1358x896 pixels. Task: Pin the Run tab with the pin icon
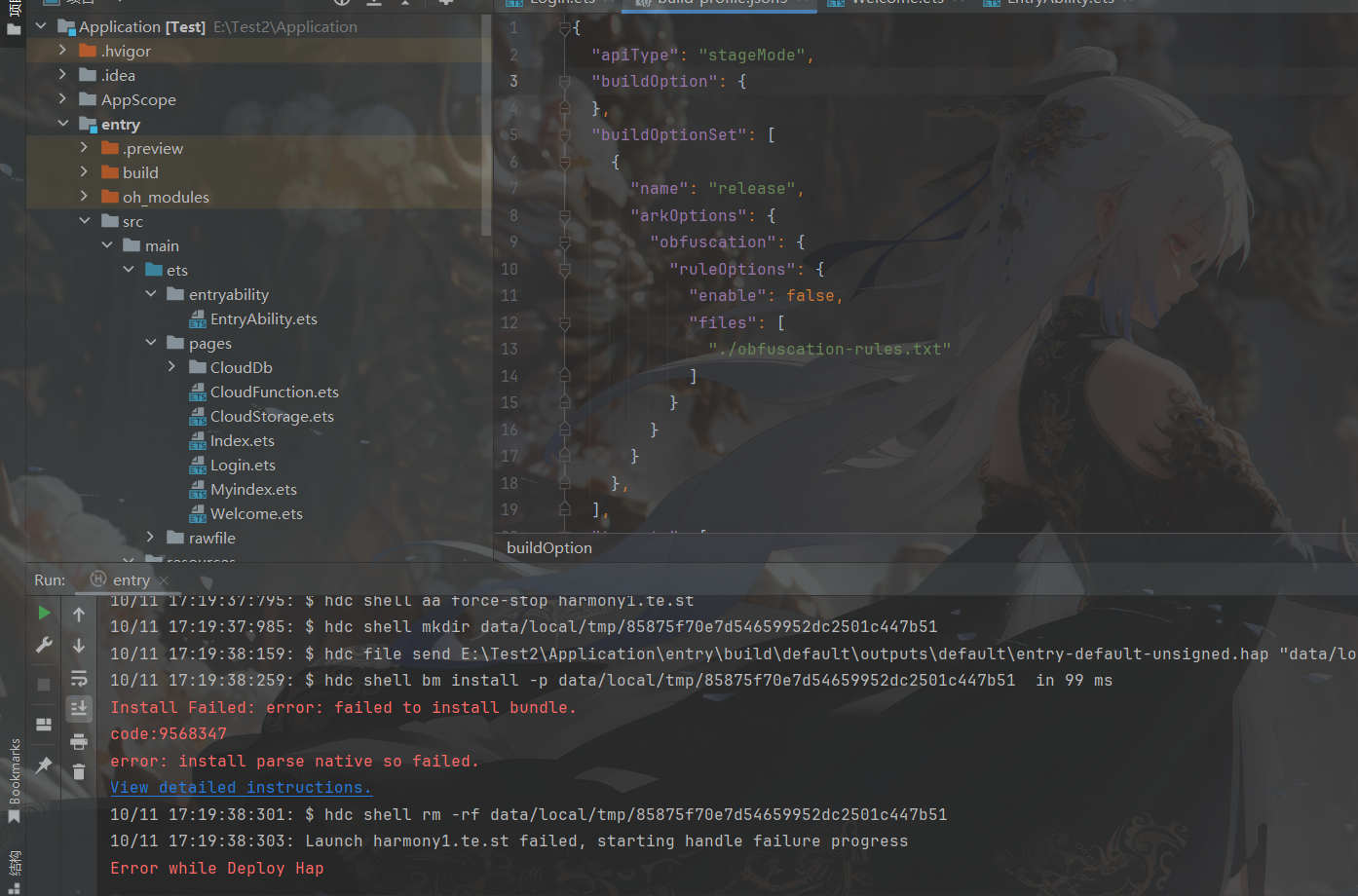tap(44, 765)
